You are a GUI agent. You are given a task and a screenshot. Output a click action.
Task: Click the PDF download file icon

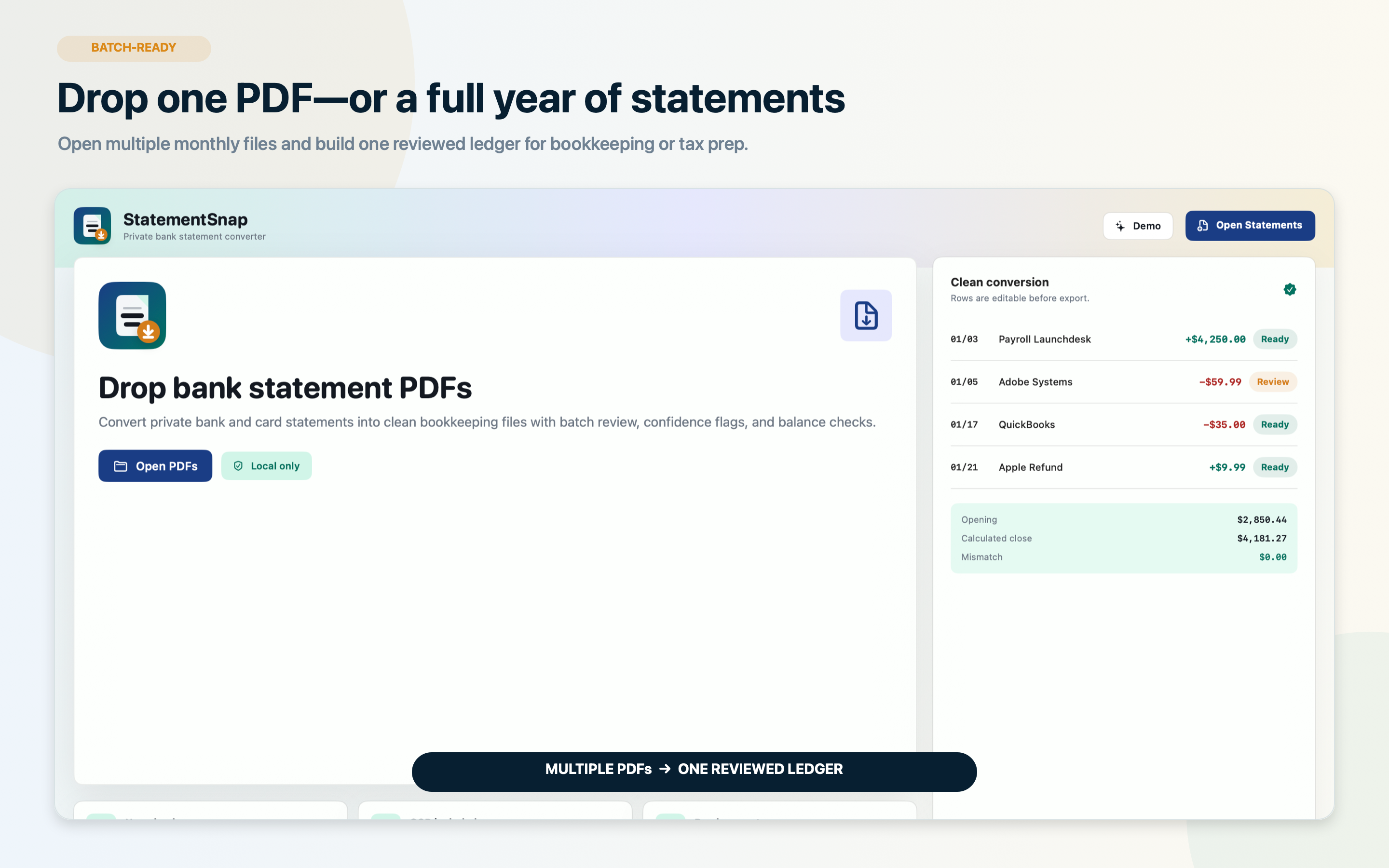tap(866, 315)
